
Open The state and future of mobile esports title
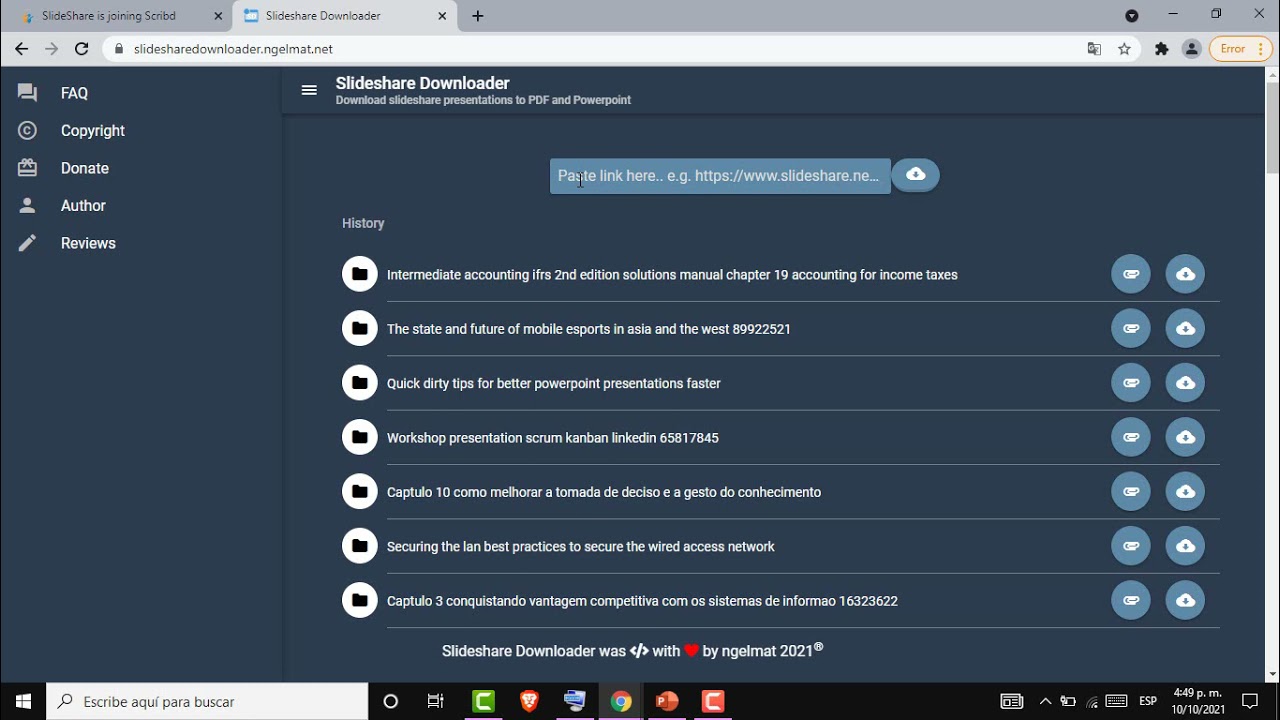(x=589, y=329)
